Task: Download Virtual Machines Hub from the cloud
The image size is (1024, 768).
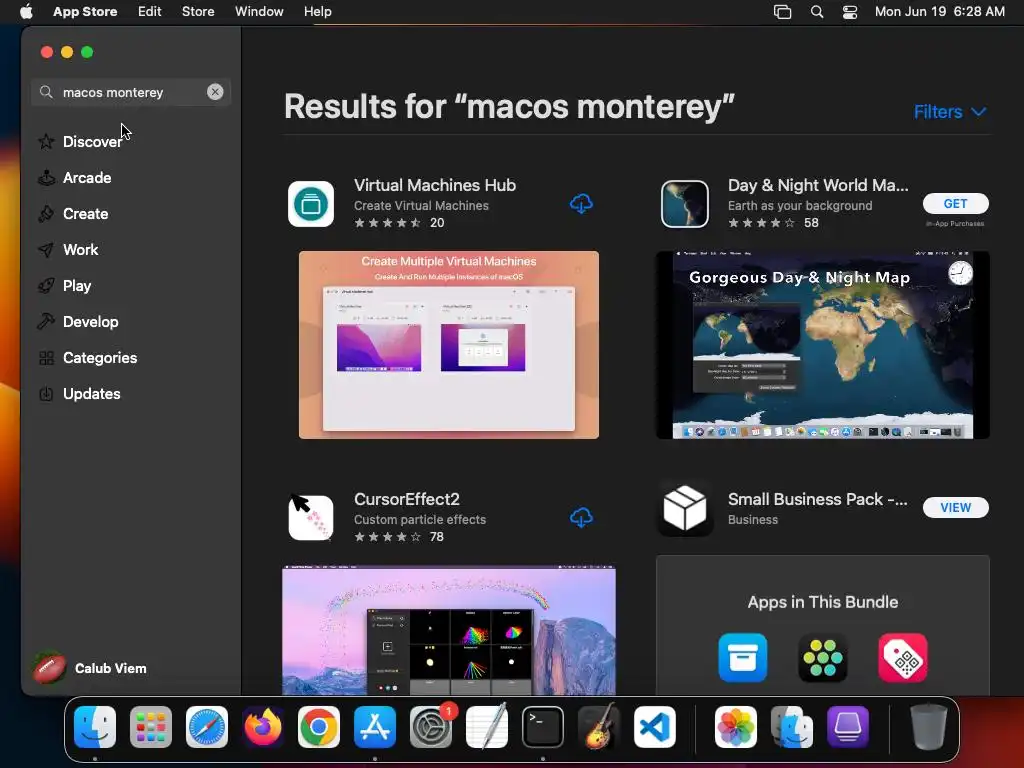Action: click(x=581, y=204)
